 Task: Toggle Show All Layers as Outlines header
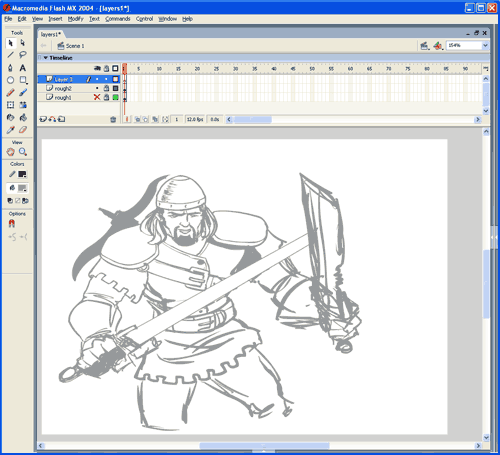coord(115,68)
